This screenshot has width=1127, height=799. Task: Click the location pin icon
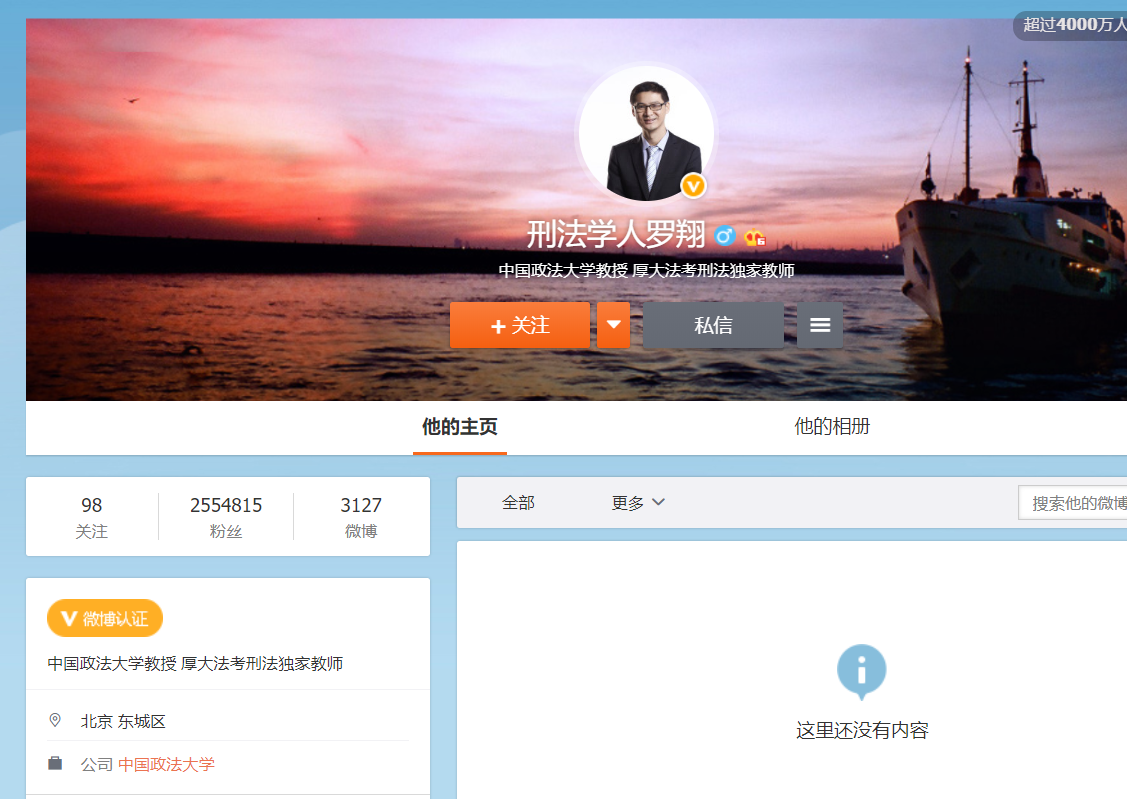[55, 720]
